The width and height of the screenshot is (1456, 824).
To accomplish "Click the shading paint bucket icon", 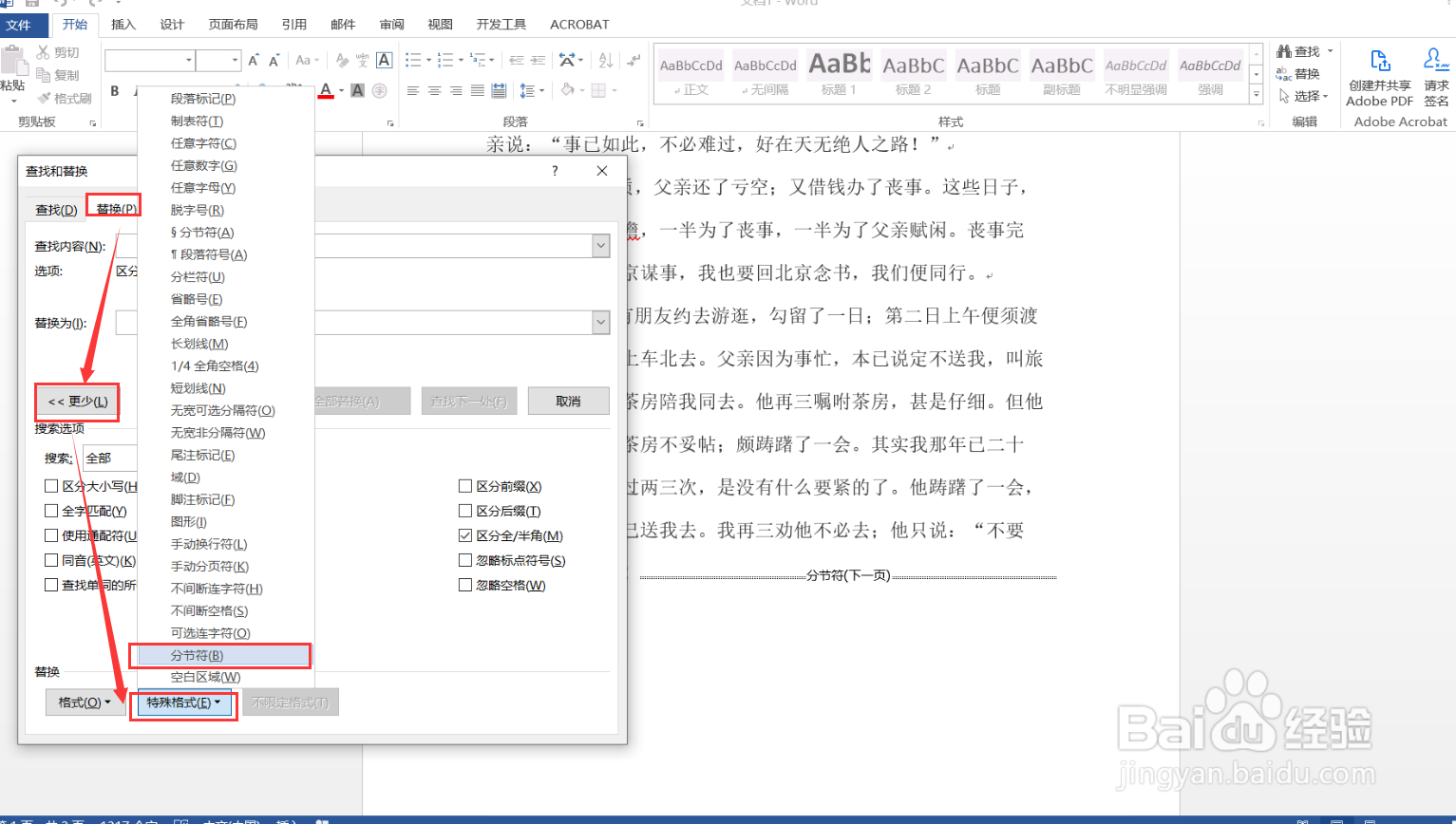I will (567, 90).
